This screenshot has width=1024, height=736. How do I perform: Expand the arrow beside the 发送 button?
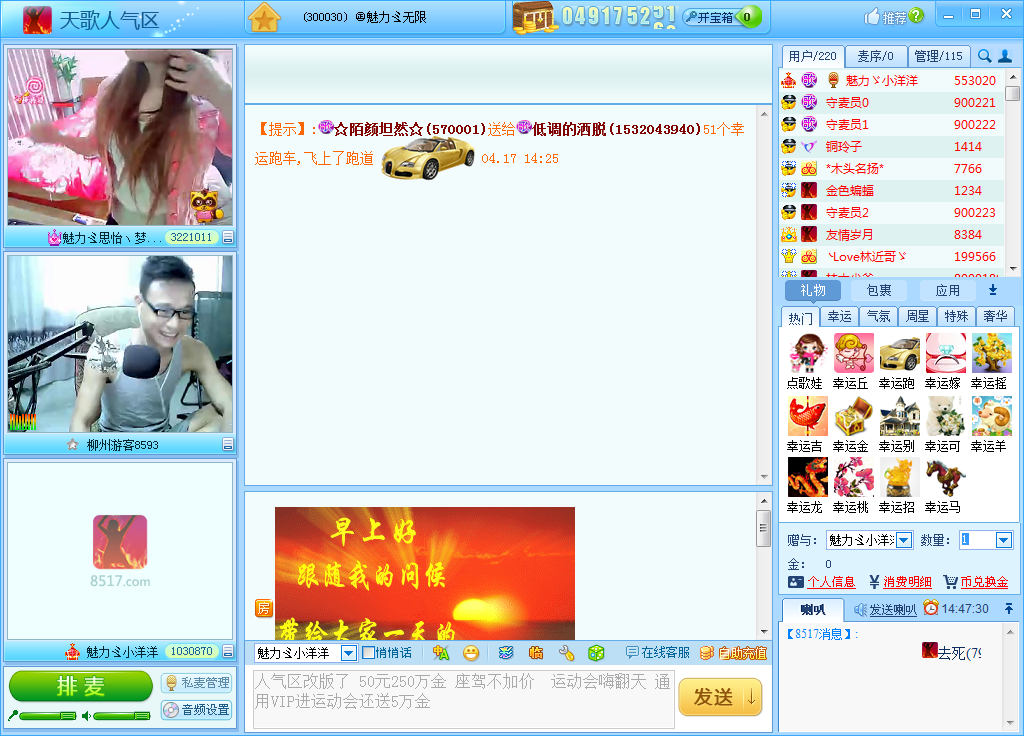(x=749, y=696)
